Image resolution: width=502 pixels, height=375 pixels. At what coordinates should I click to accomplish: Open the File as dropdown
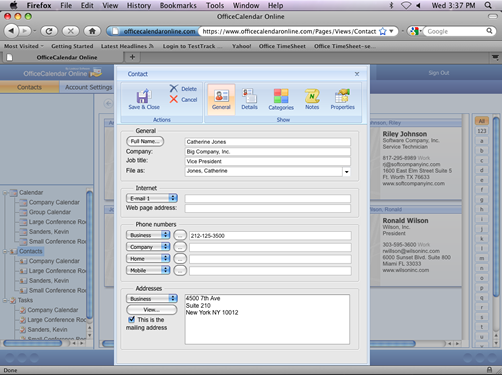[x=347, y=172]
